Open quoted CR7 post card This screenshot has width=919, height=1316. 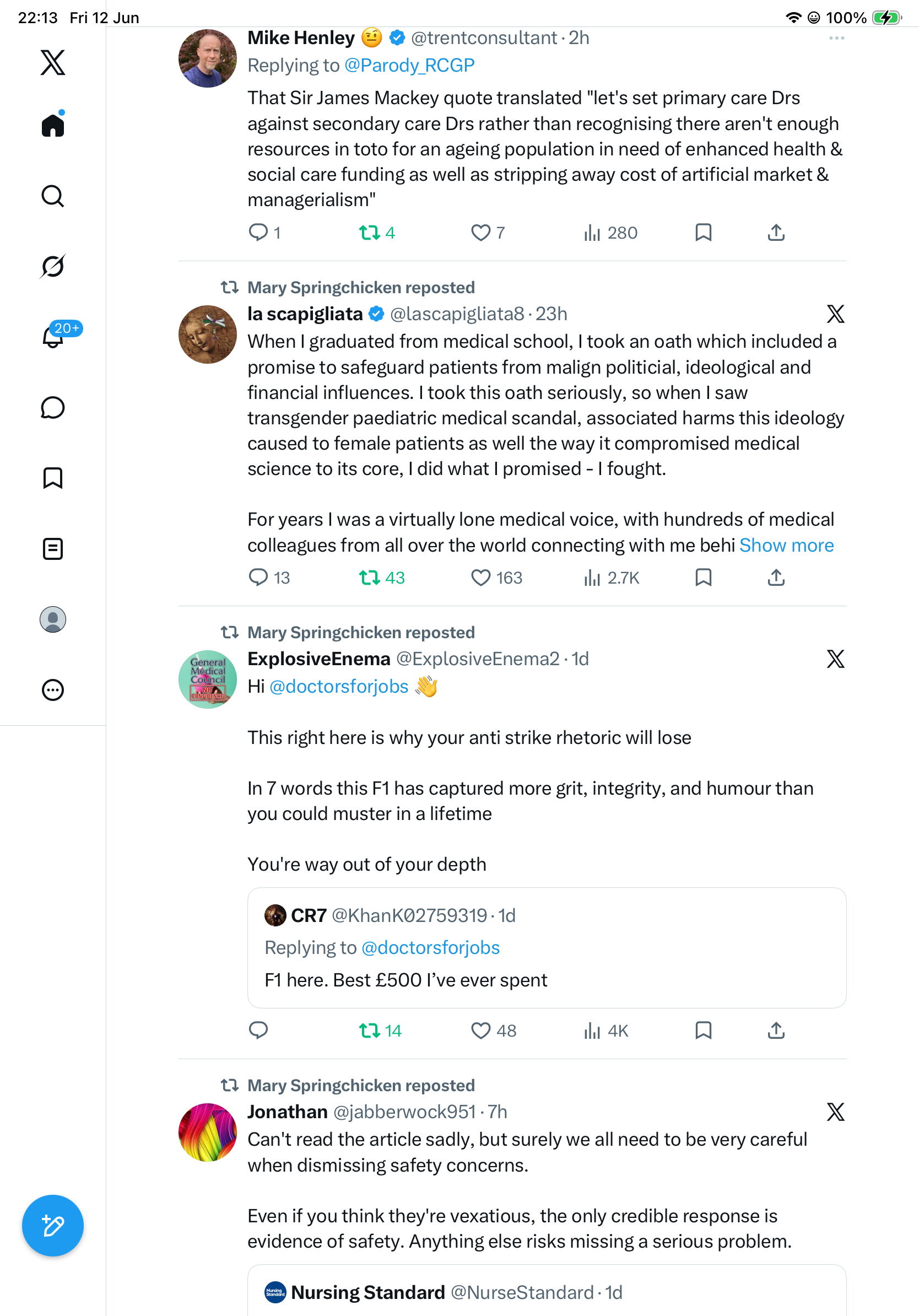click(x=547, y=947)
